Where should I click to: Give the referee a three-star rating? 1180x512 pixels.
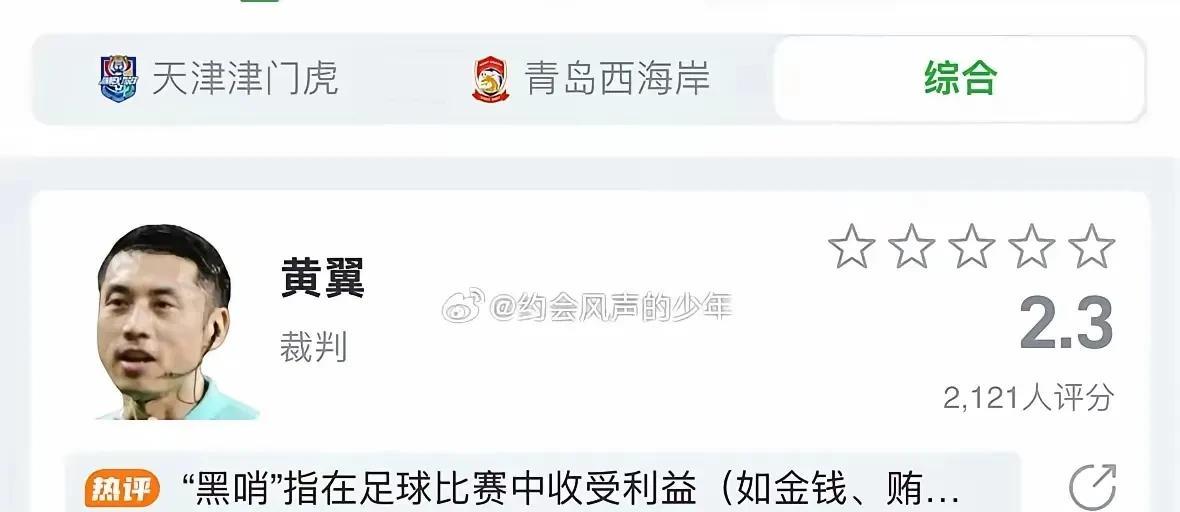[x=972, y=246]
